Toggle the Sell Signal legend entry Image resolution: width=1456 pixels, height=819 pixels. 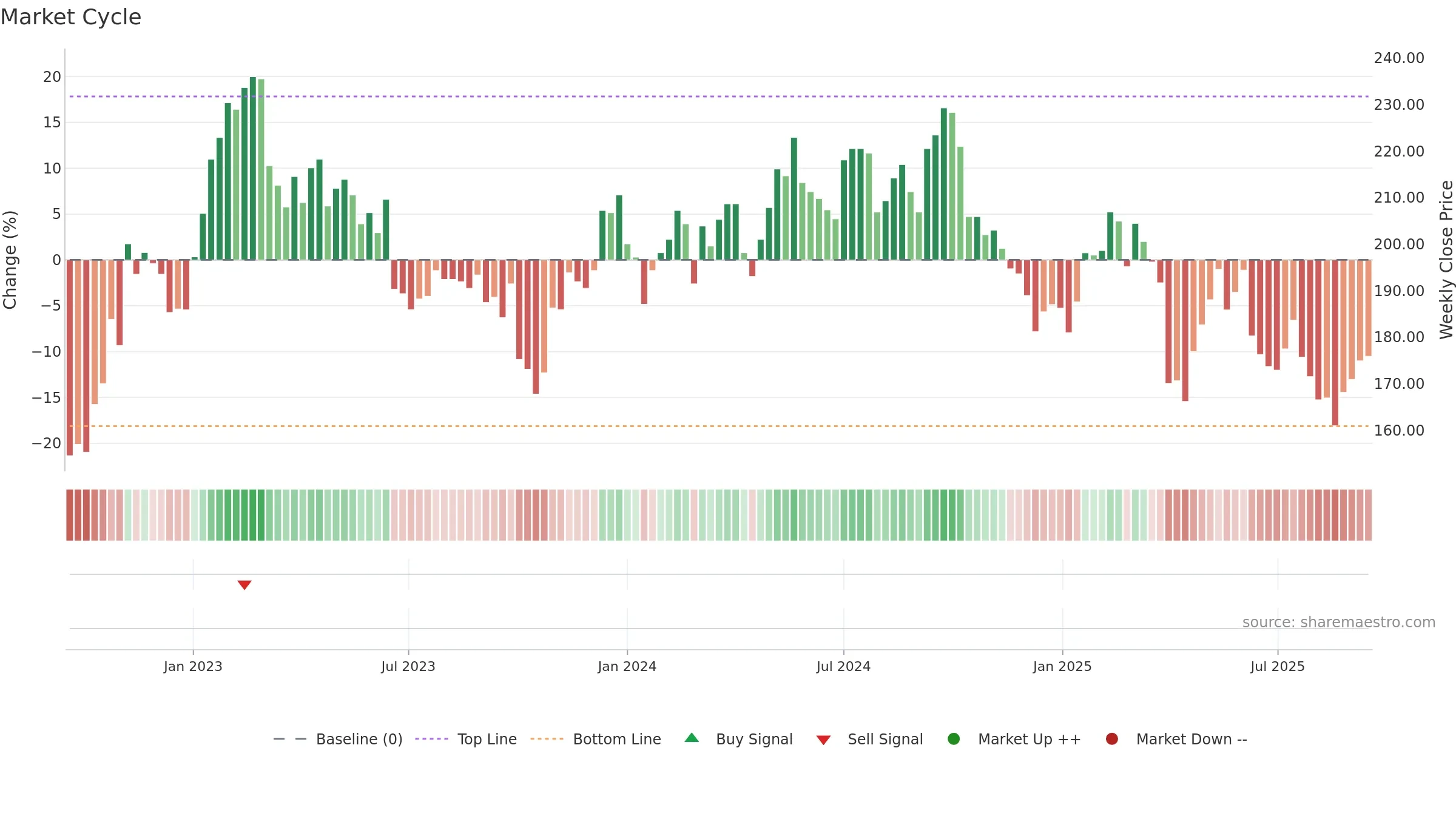[x=869, y=739]
